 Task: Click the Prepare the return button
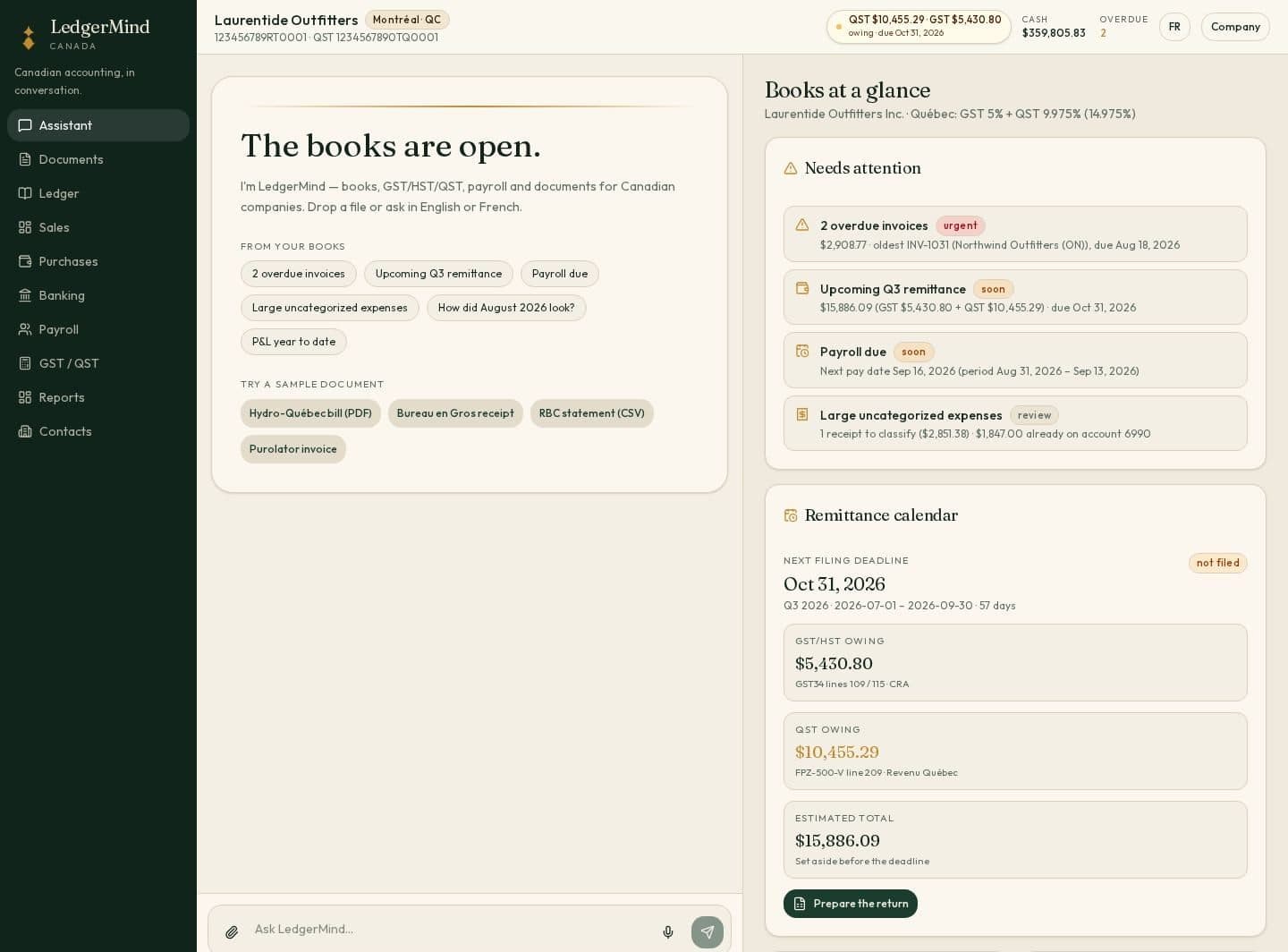(851, 904)
